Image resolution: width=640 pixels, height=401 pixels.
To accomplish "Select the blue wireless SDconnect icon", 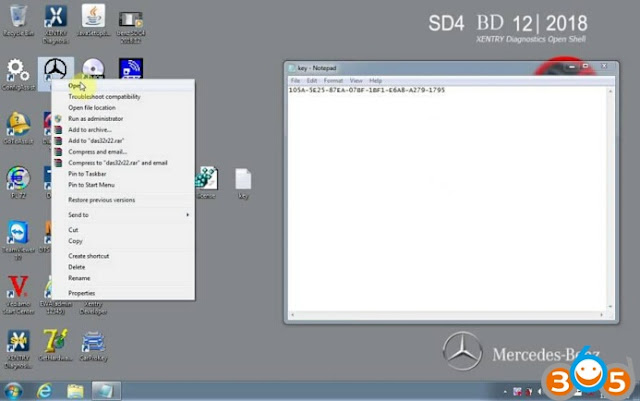I will [x=131, y=69].
